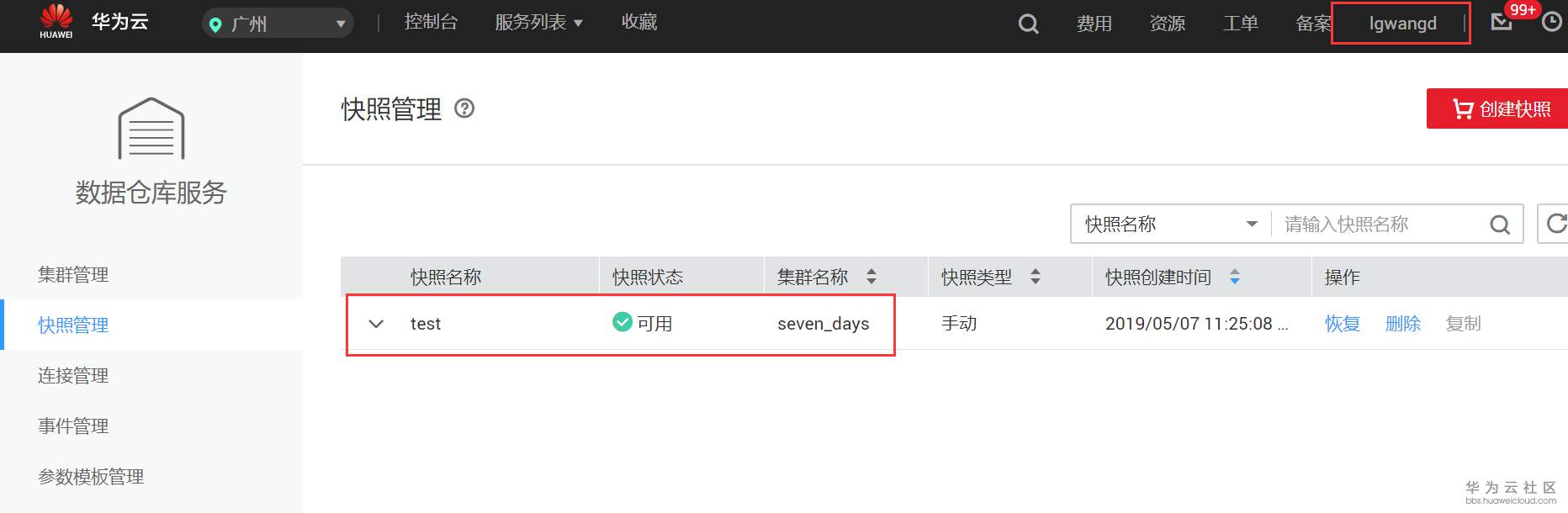This screenshot has height=513, width=1568.
Task: Open 连接管理 in the sidebar
Action: [73, 376]
